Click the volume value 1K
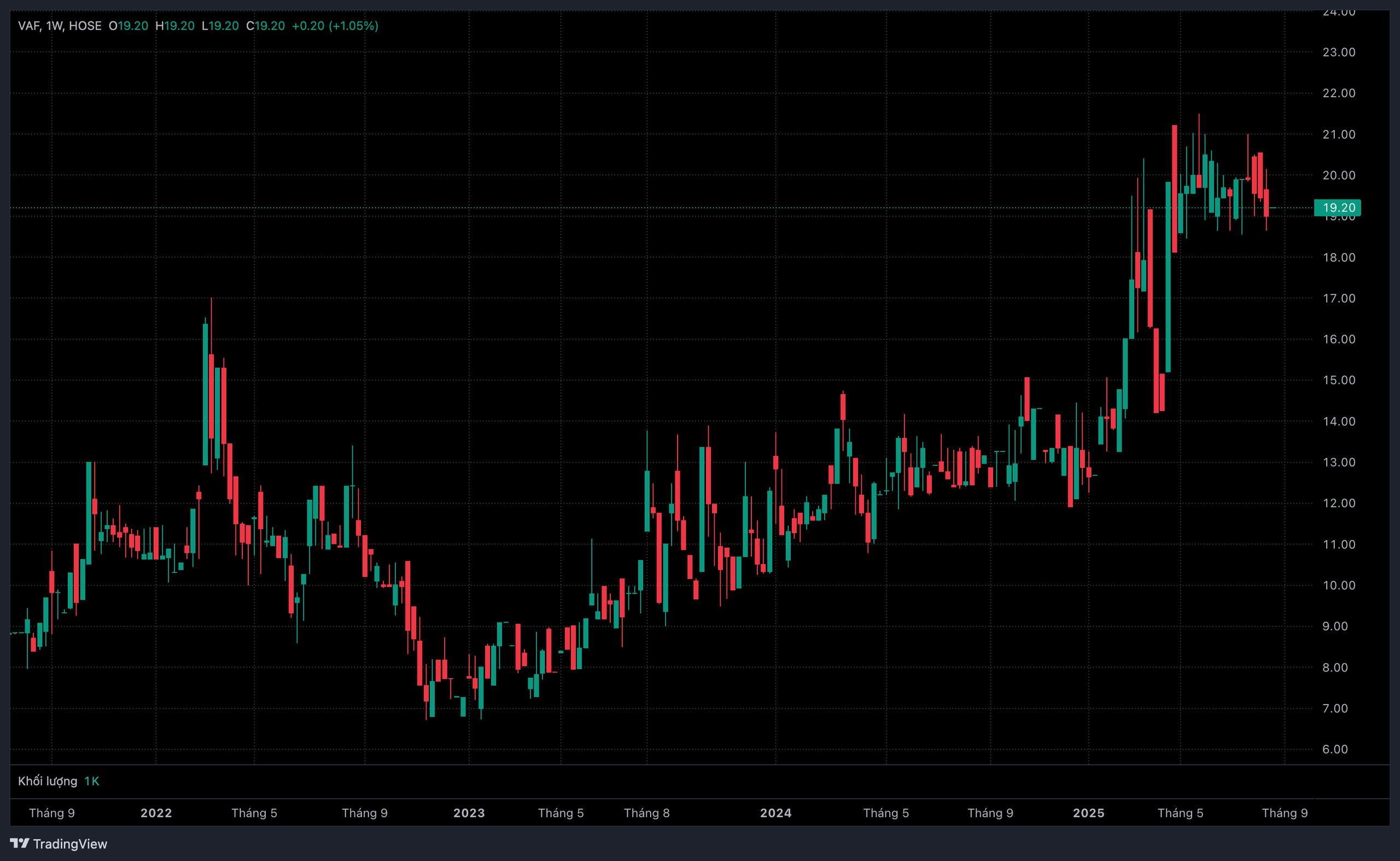The image size is (1400, 861). 92,781
